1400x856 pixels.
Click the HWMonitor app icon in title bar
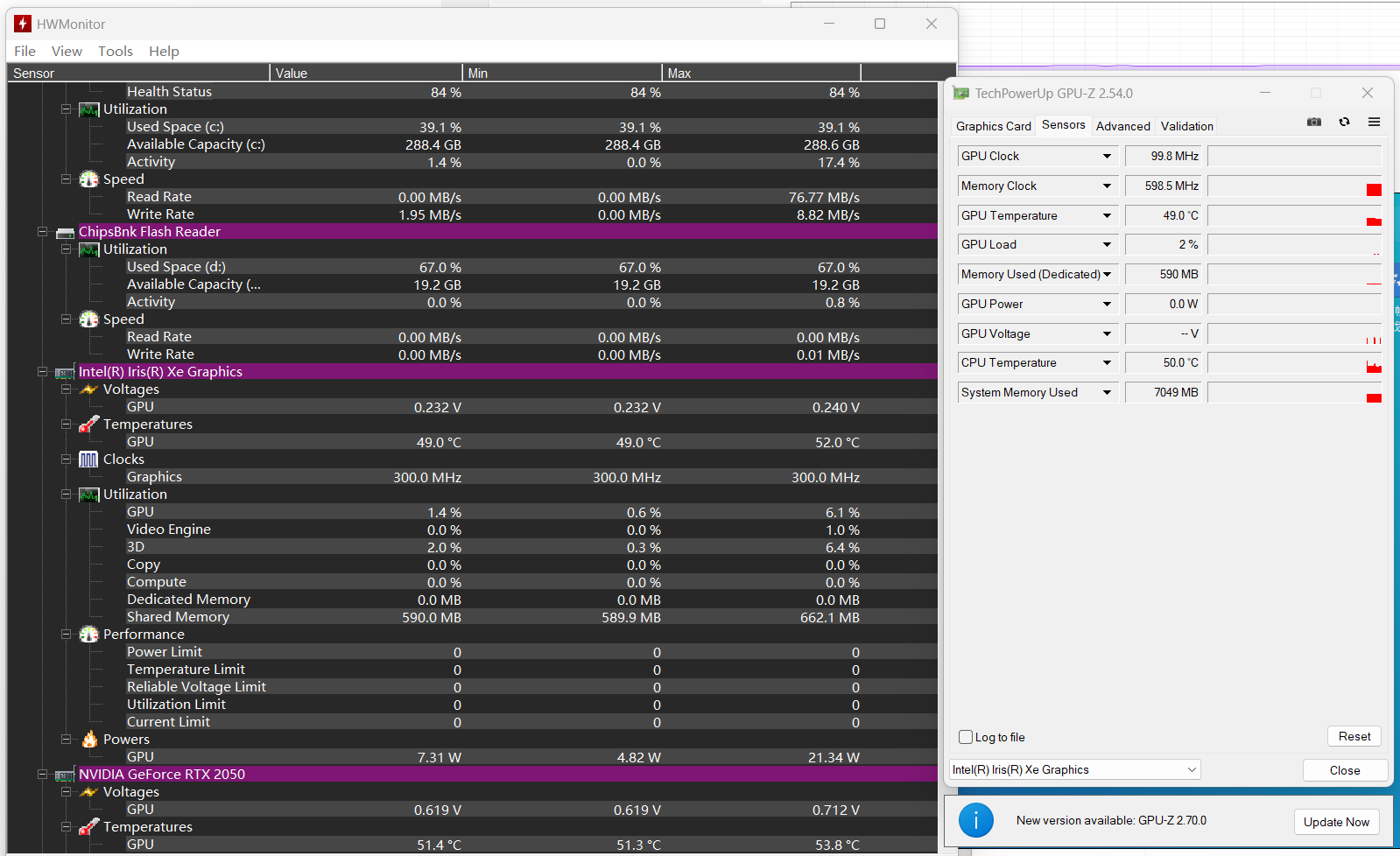[x=23, y=24]
